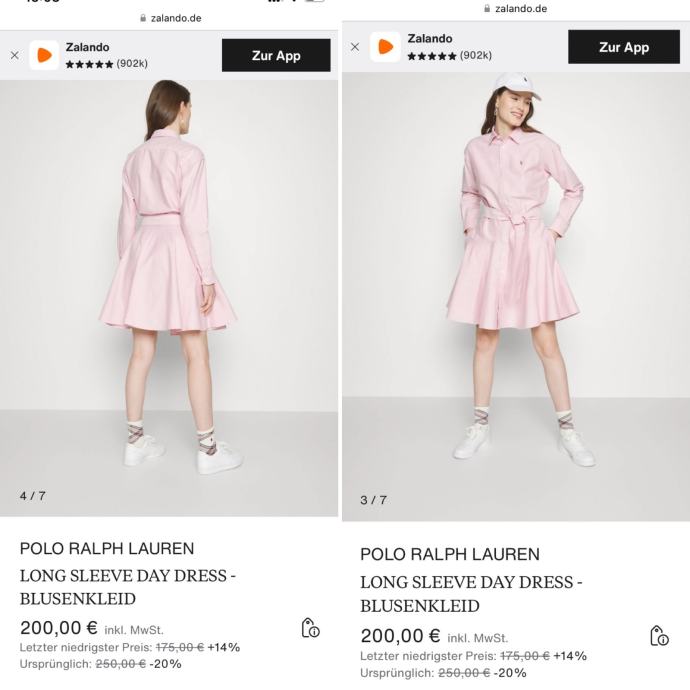Viewport: 690px width, 690px height.
Task: Open Polo Ralph Lauren brand link on right
Action: 449,554
